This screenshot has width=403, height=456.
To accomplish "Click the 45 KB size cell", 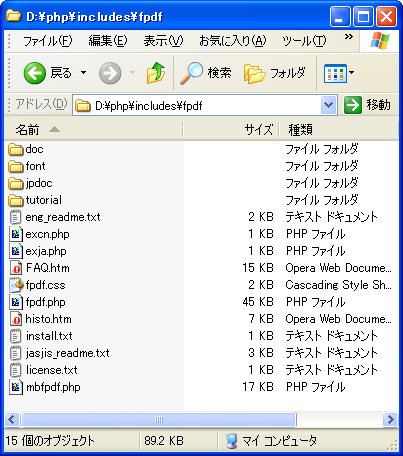I will click(258, 302).
